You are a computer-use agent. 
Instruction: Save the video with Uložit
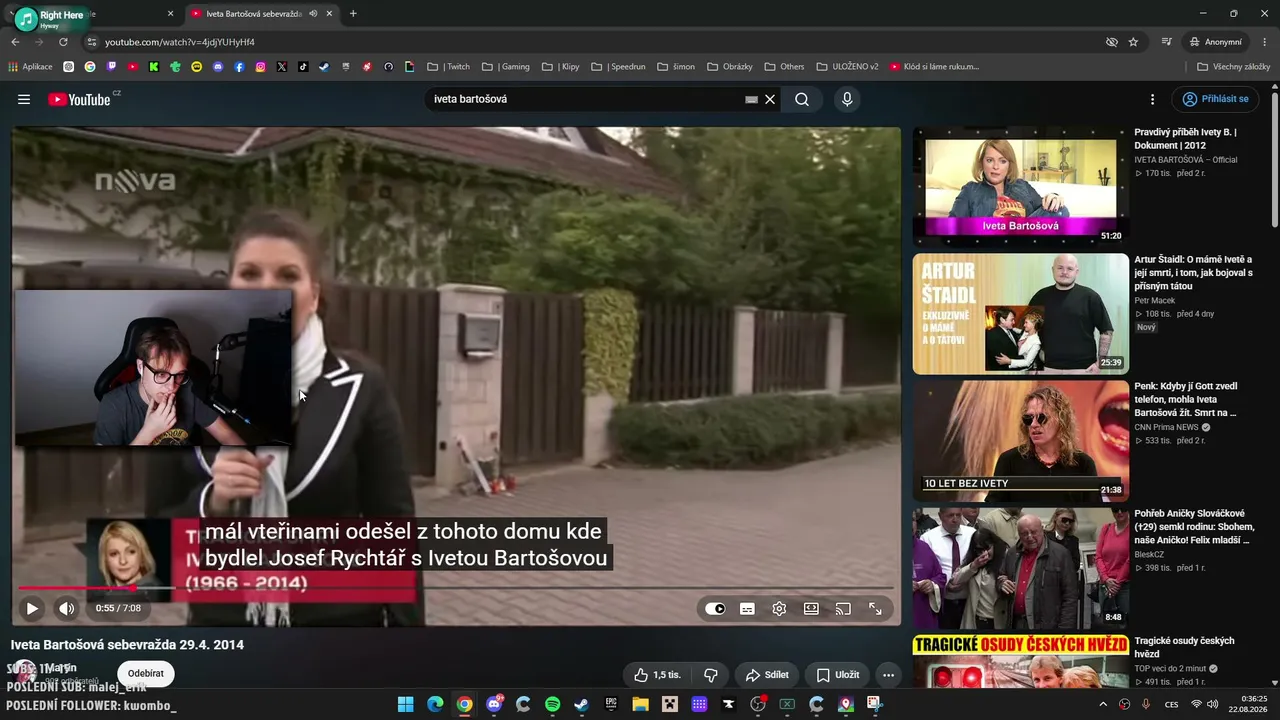click(x=838, y=675)
